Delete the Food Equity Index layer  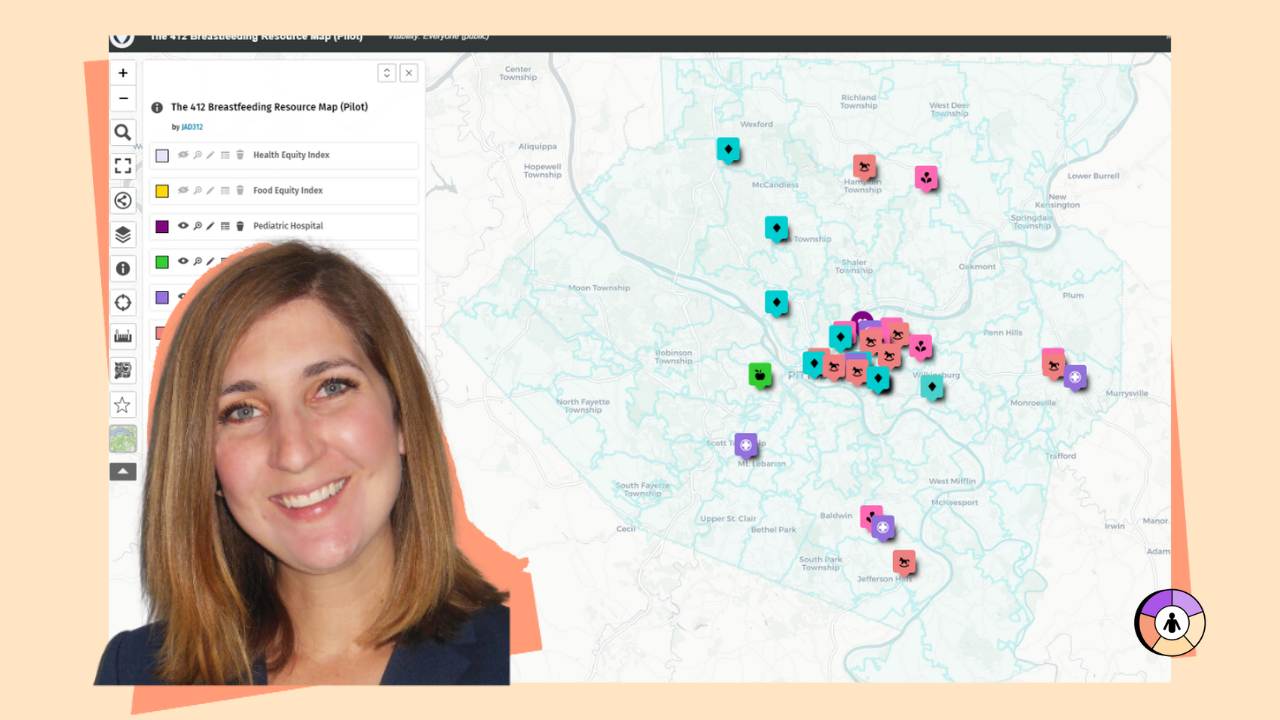(240, 190)
